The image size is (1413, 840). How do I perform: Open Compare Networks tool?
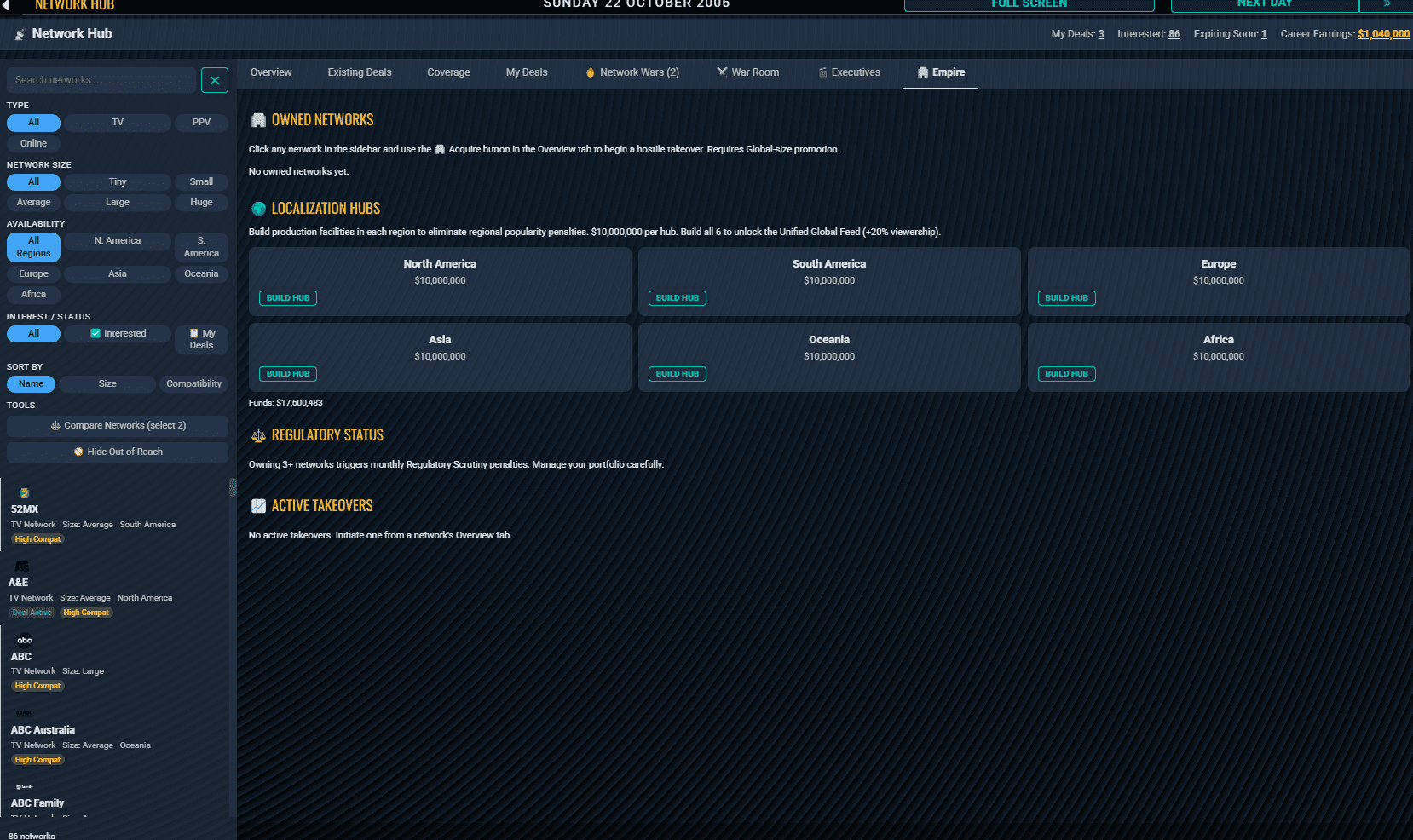(118, 426)
